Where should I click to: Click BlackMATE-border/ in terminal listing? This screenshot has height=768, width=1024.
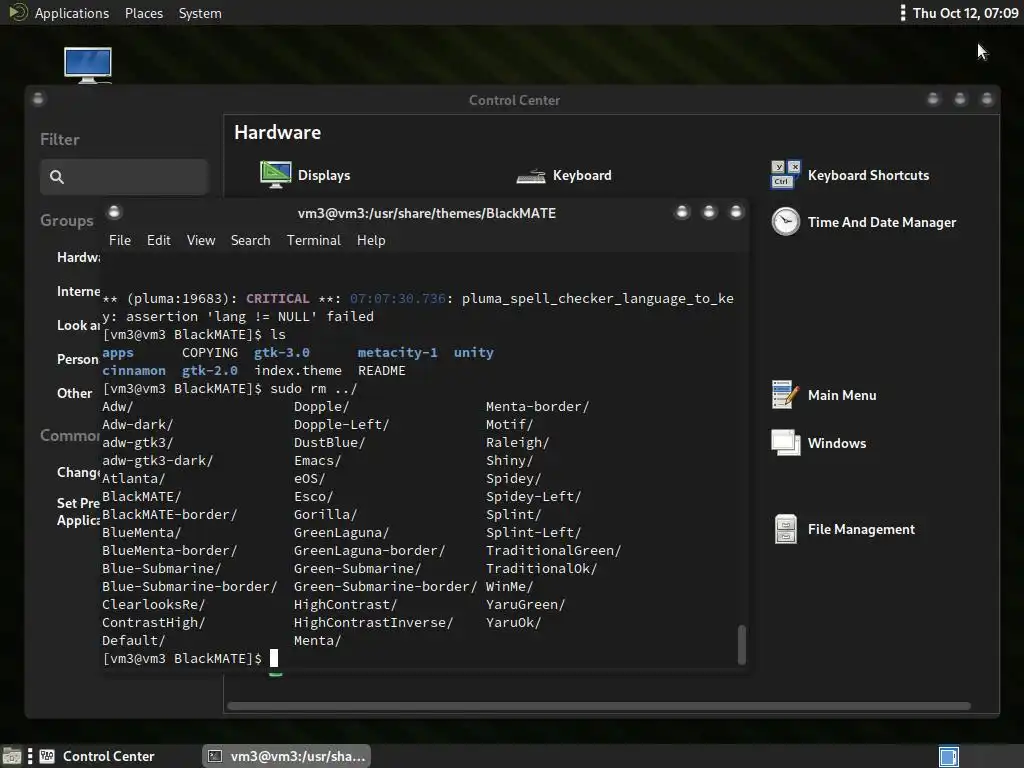pyautogui.click(x=169, y=515)
